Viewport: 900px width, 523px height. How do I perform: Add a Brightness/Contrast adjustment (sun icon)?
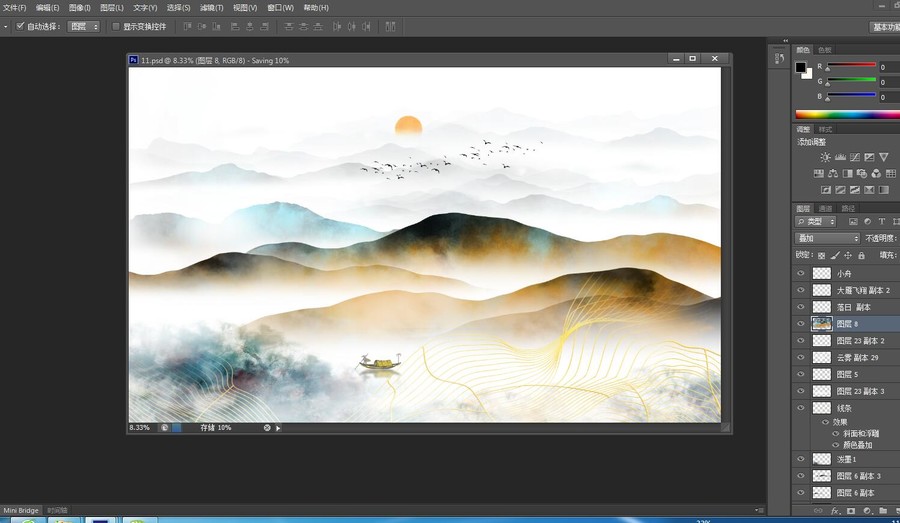tap(825, 157)
